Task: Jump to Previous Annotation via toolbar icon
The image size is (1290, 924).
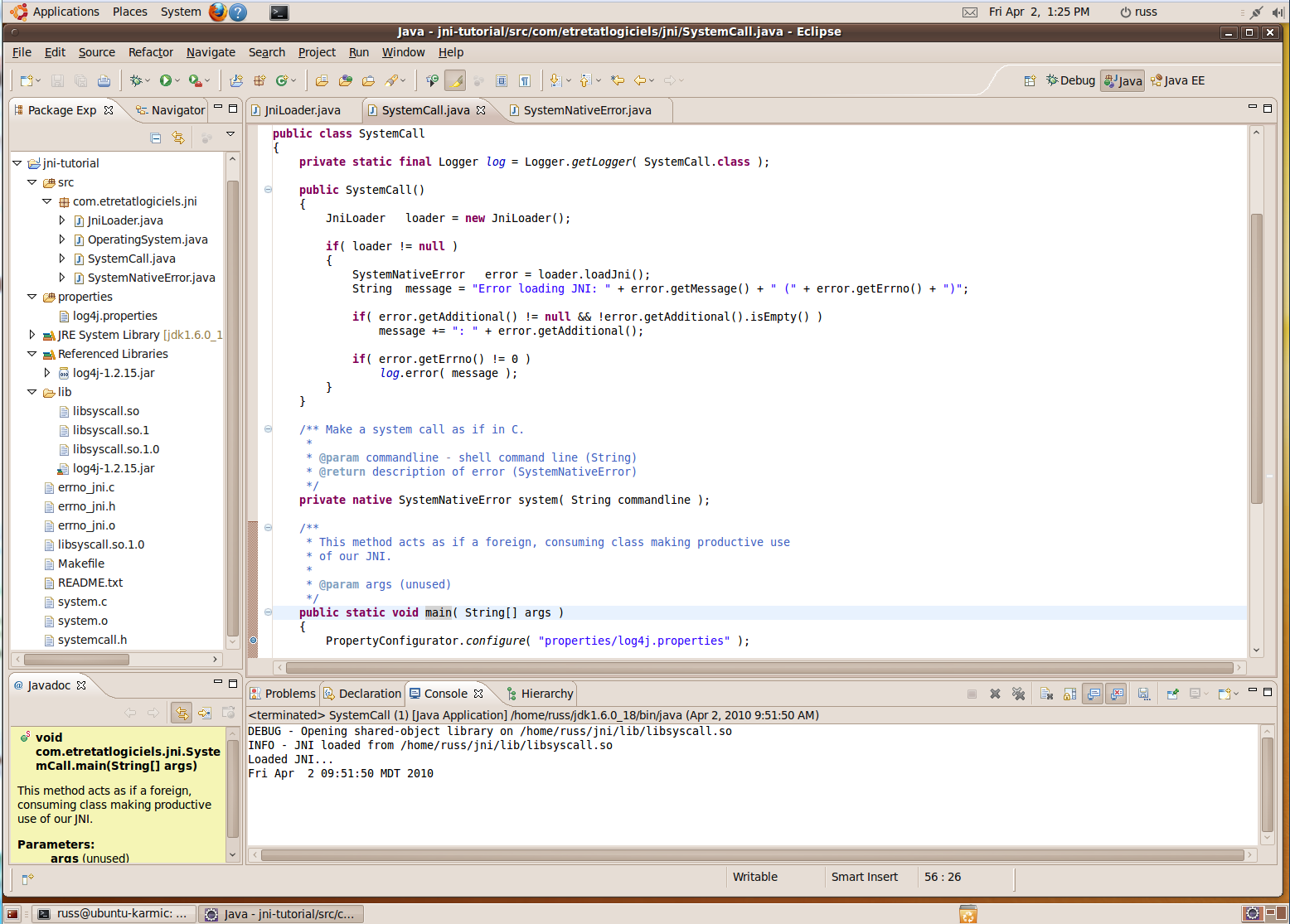Action: tap(585, 80)
